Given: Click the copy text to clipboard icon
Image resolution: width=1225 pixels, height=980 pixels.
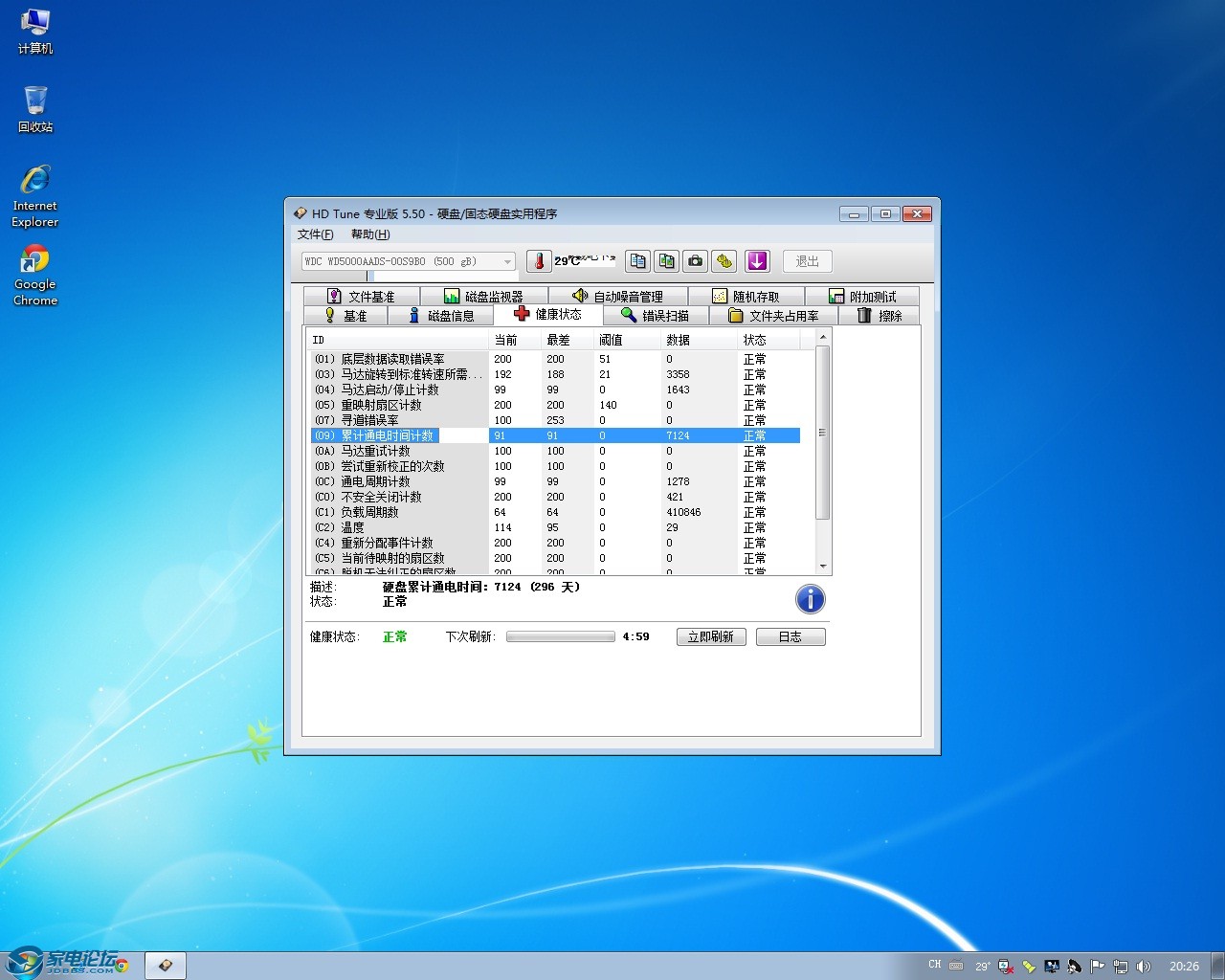Looking at the screenshot, I should point(638,261).
